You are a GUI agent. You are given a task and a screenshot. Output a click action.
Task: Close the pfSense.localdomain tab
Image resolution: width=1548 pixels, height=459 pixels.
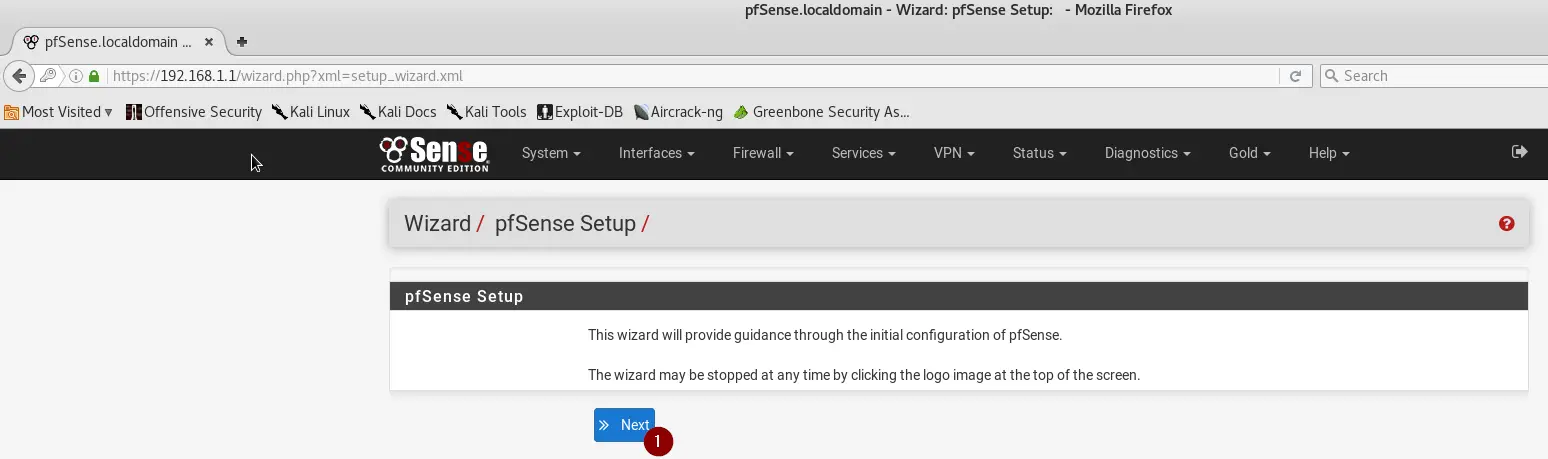[209, 42]
